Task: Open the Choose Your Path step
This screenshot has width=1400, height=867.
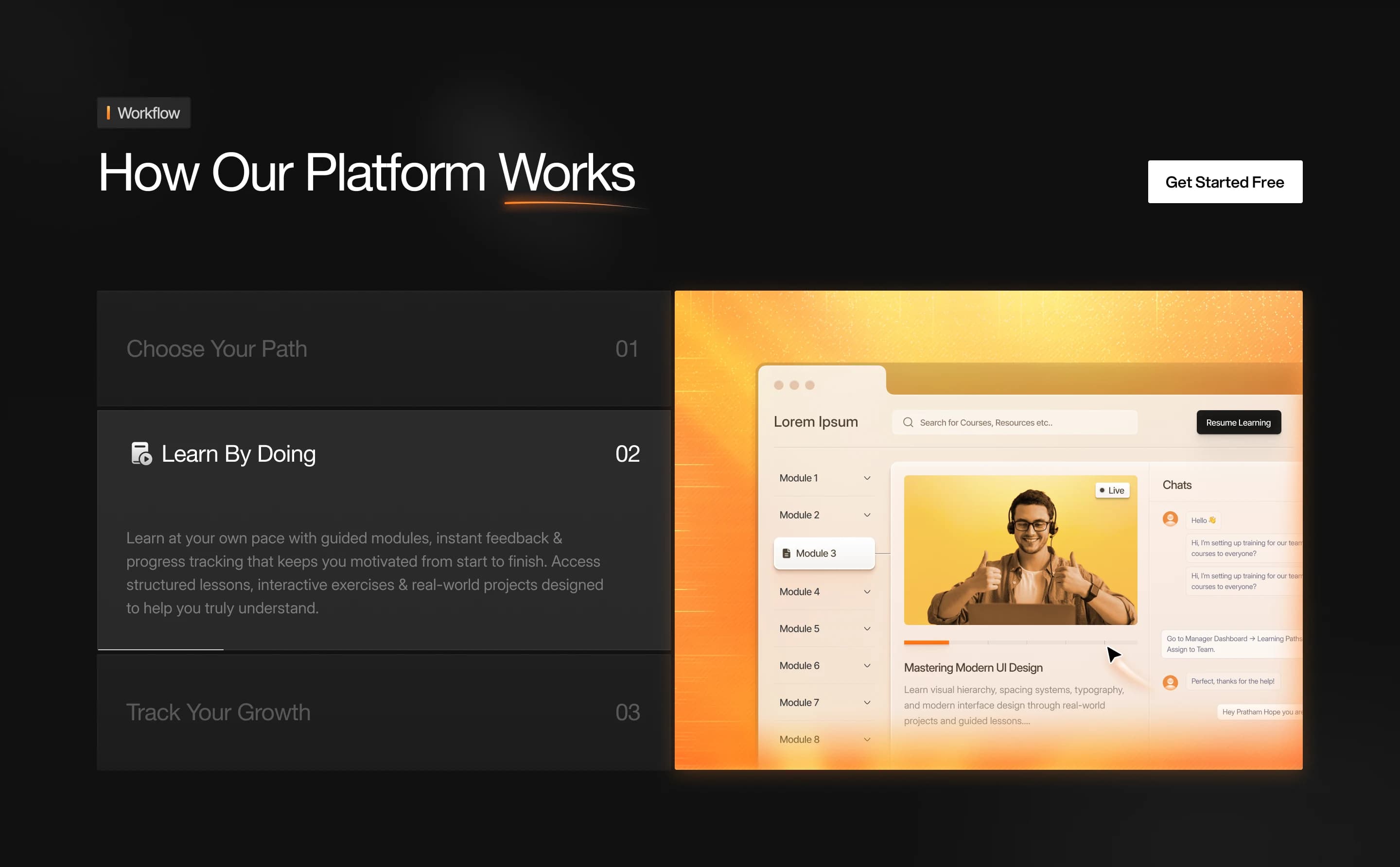Action: (384, 348)
